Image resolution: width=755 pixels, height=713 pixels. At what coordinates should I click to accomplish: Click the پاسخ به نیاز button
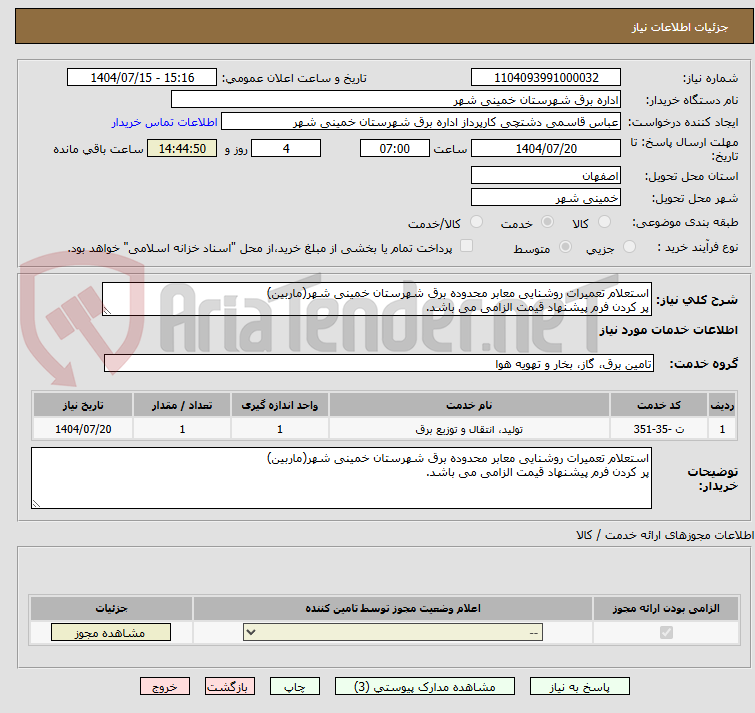(x=579, y=687)
